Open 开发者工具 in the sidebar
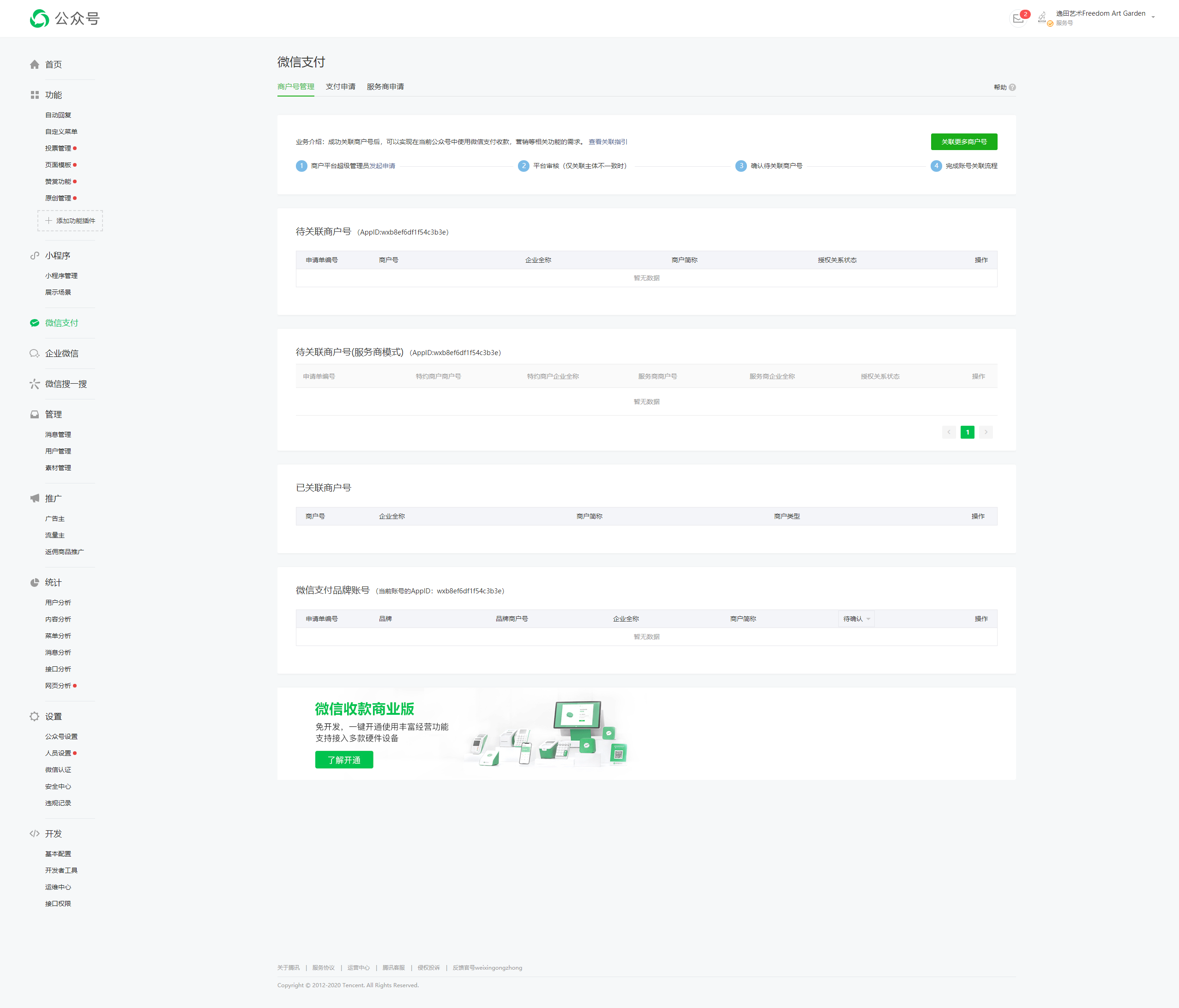 (x=61, y=870)
